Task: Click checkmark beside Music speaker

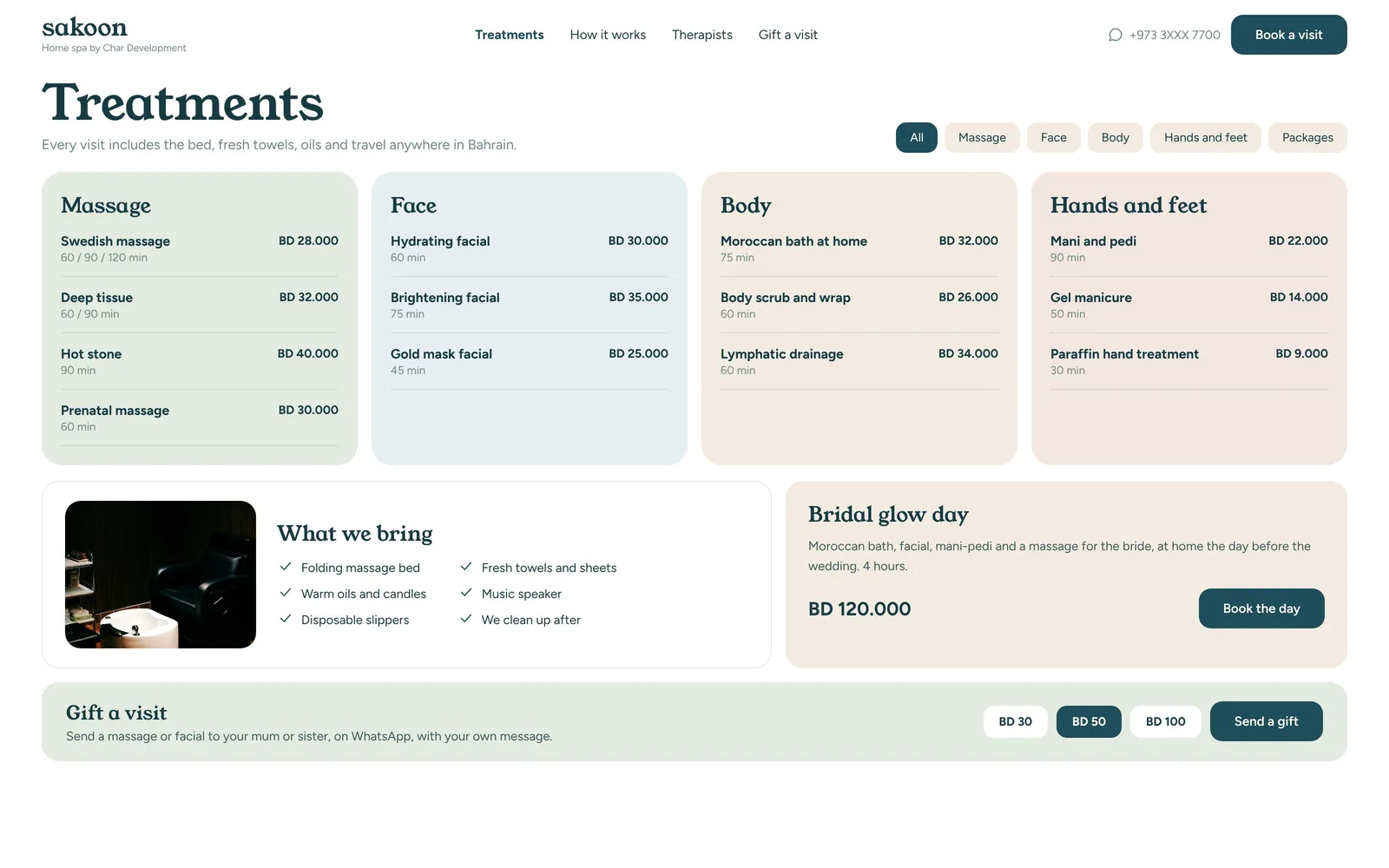Action: coord(466,593)
